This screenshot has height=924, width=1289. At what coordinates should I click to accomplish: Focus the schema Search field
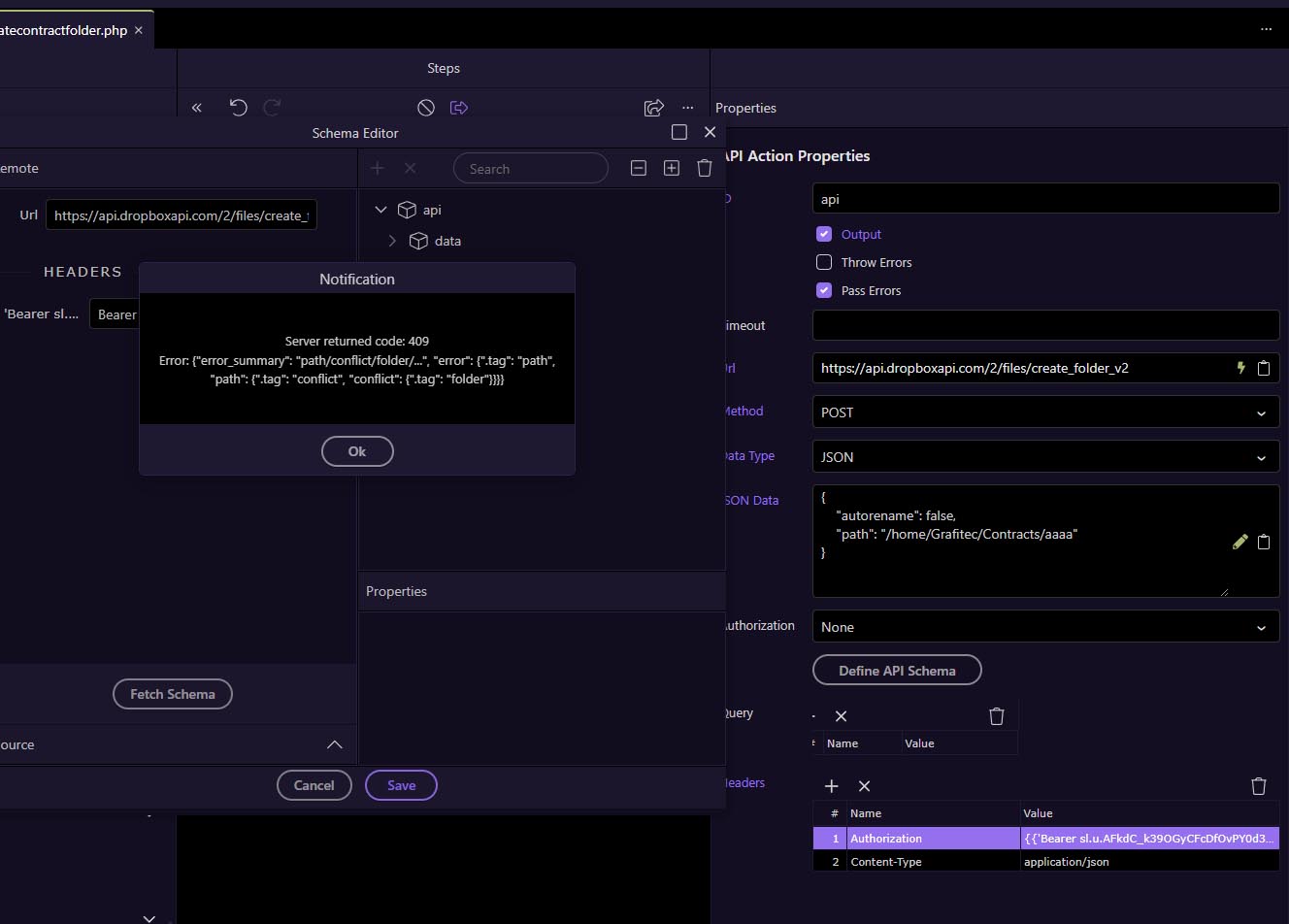click(x=531, y=168)
